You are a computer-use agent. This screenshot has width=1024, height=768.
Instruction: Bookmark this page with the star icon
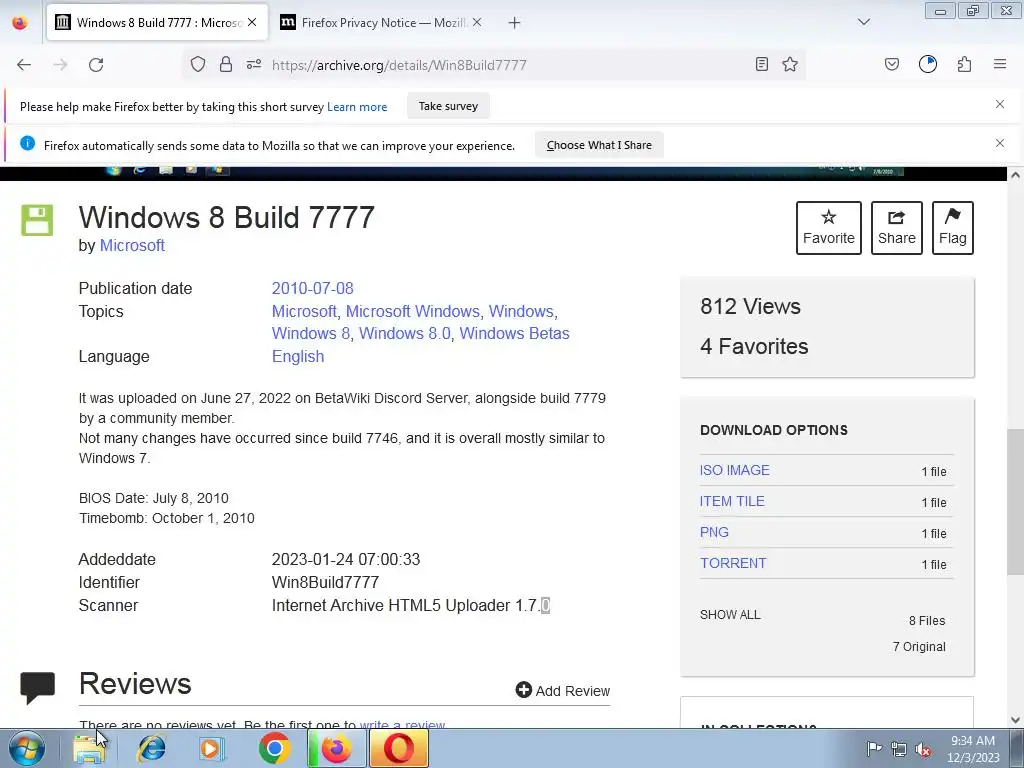point(790,64)
